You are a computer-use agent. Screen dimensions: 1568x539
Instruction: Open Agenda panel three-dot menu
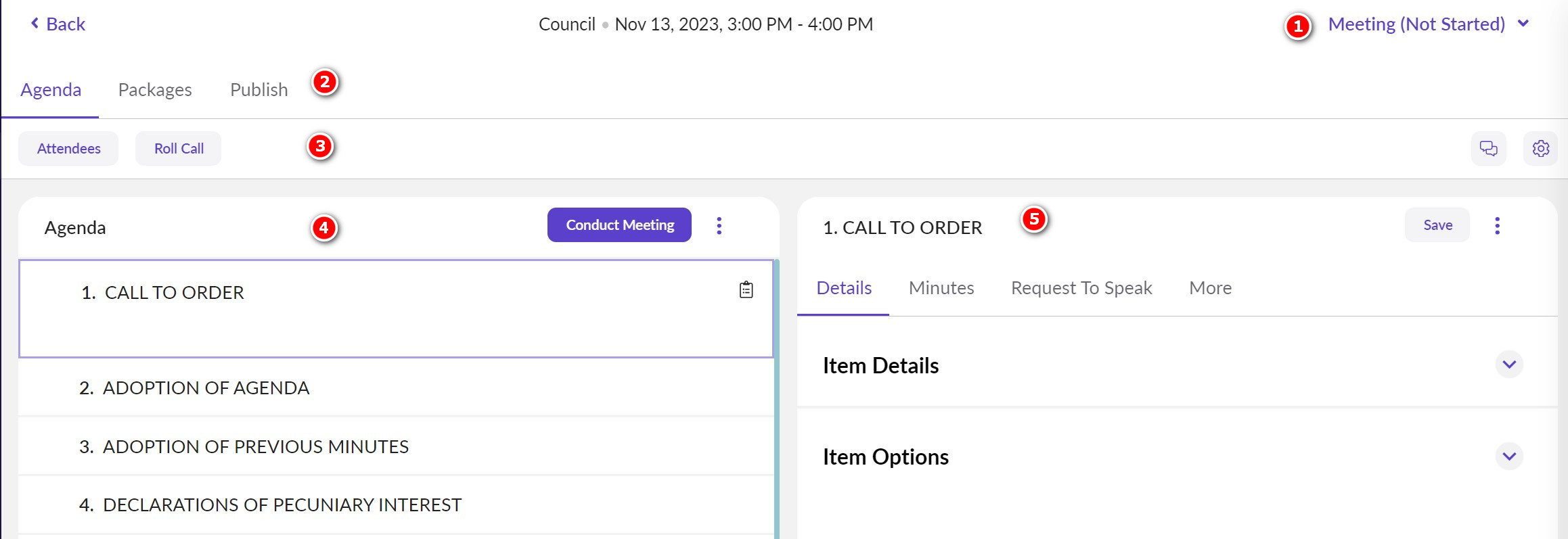click(x=719, y=226)
